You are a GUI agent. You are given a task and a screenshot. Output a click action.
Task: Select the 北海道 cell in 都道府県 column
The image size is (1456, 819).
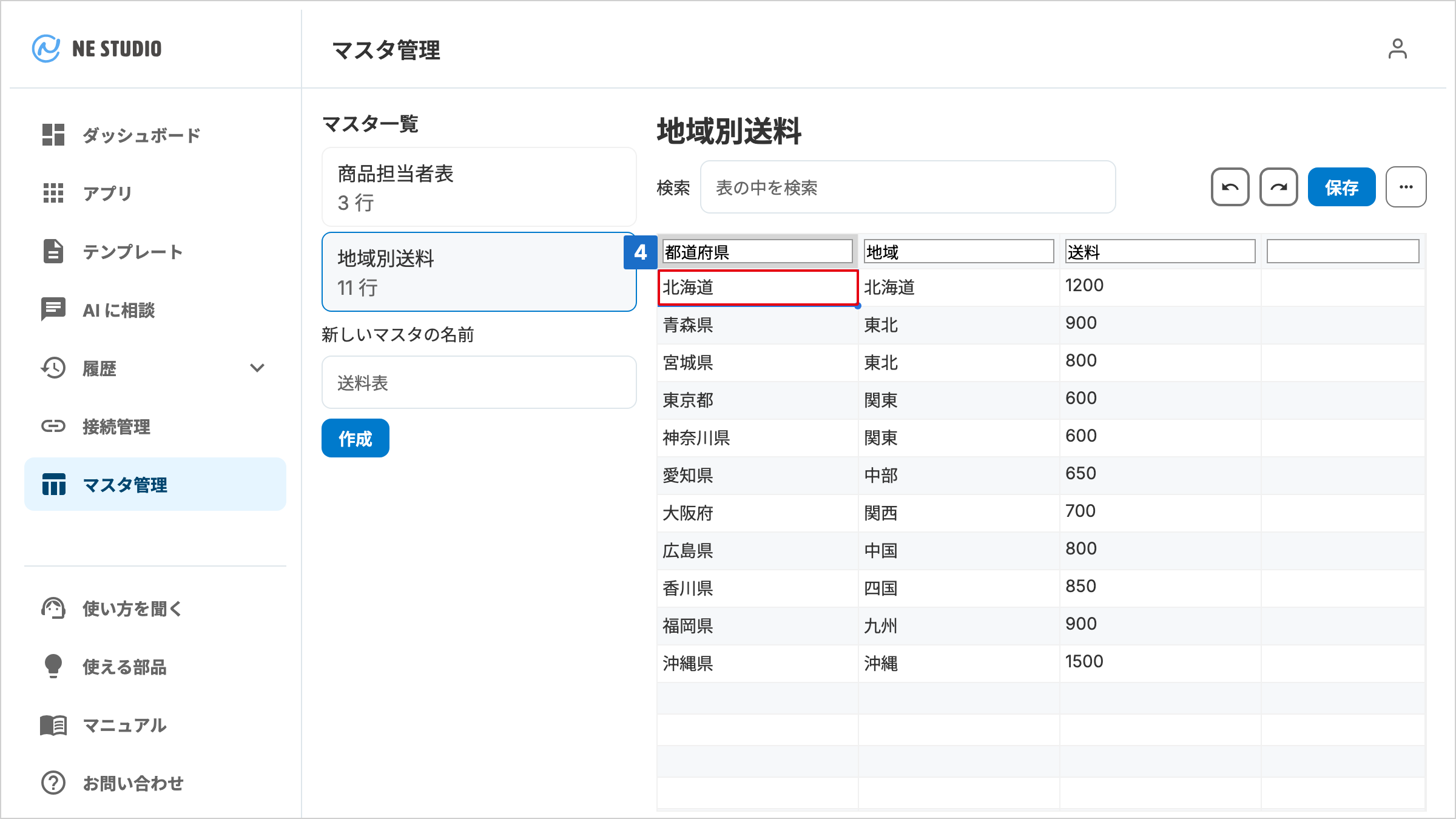pyautogui.click(x=758, y=288)
